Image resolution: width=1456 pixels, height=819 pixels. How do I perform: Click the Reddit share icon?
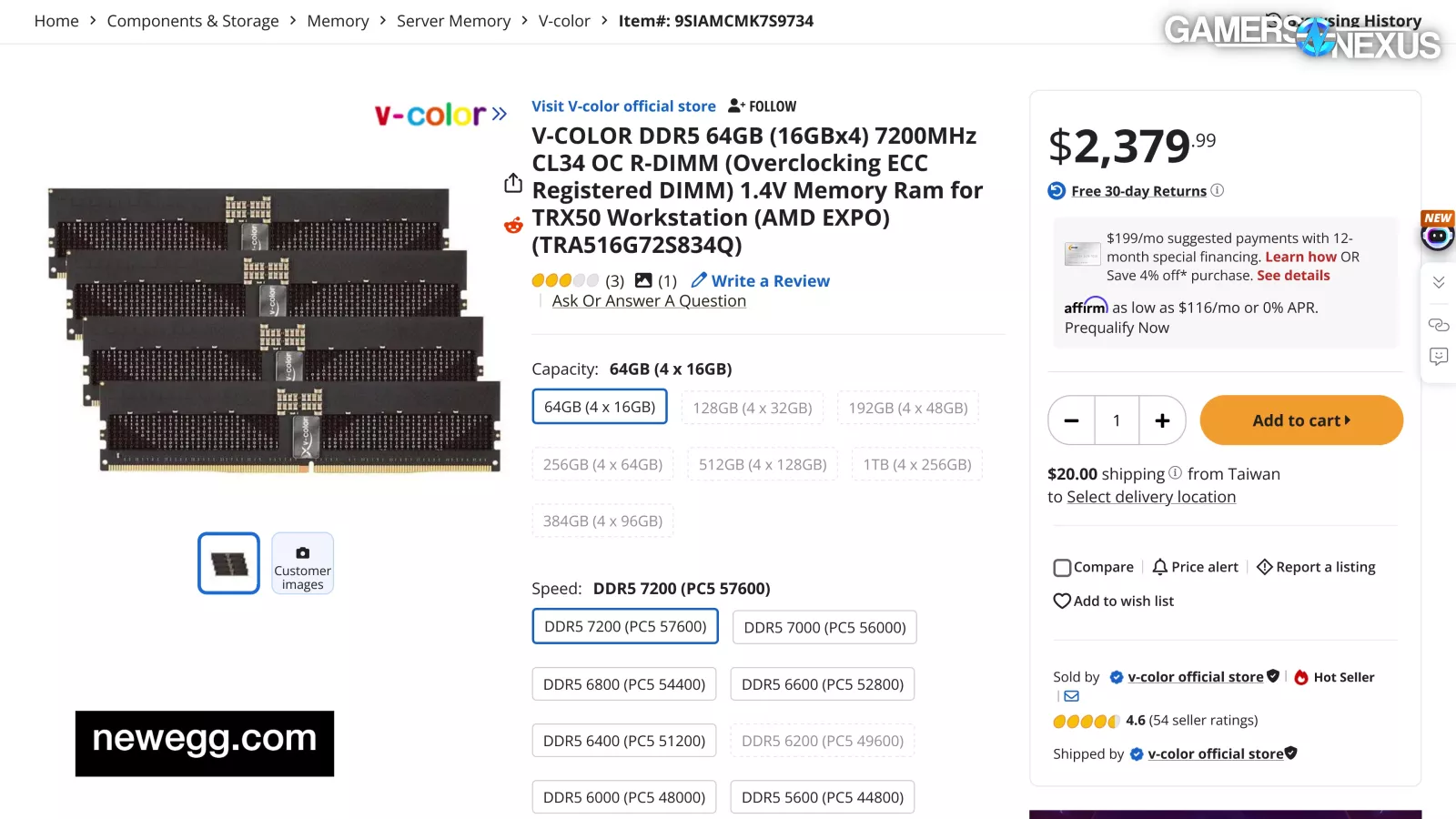(x=513, y=225)
